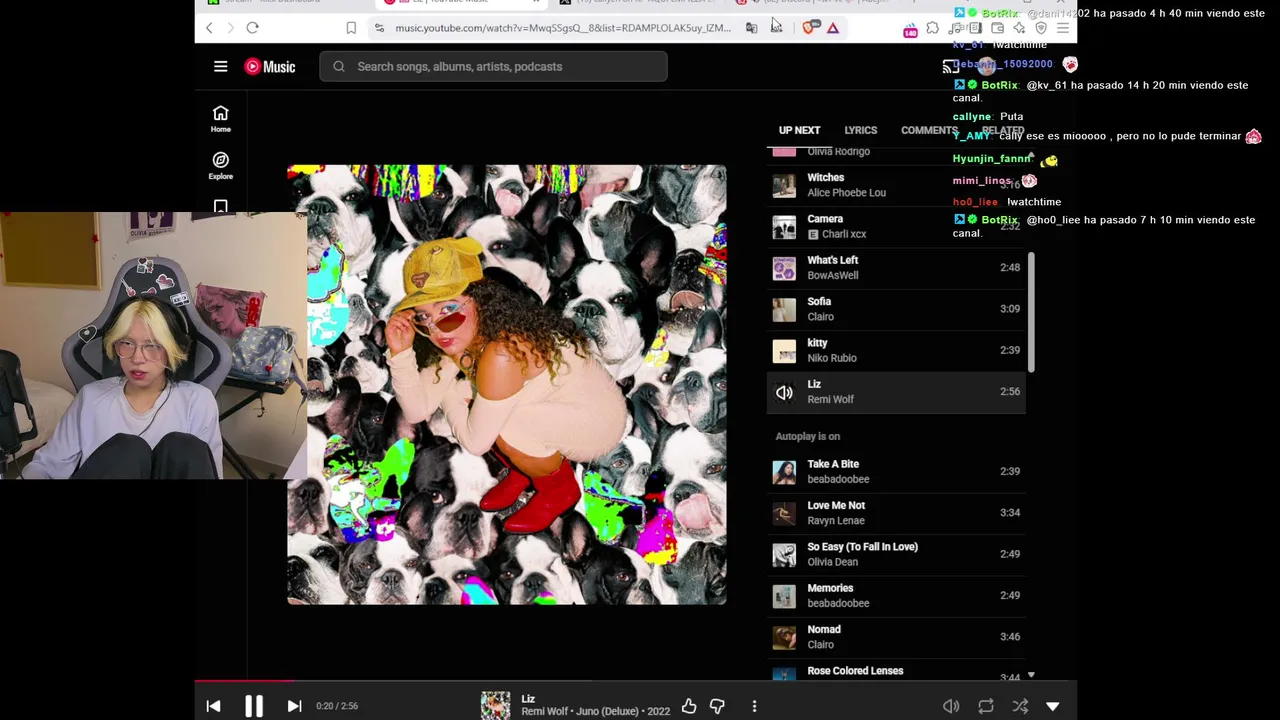Open the YouTube Music hamburger guide menu
Screen dimensions: 1280x720
point(221,67)
